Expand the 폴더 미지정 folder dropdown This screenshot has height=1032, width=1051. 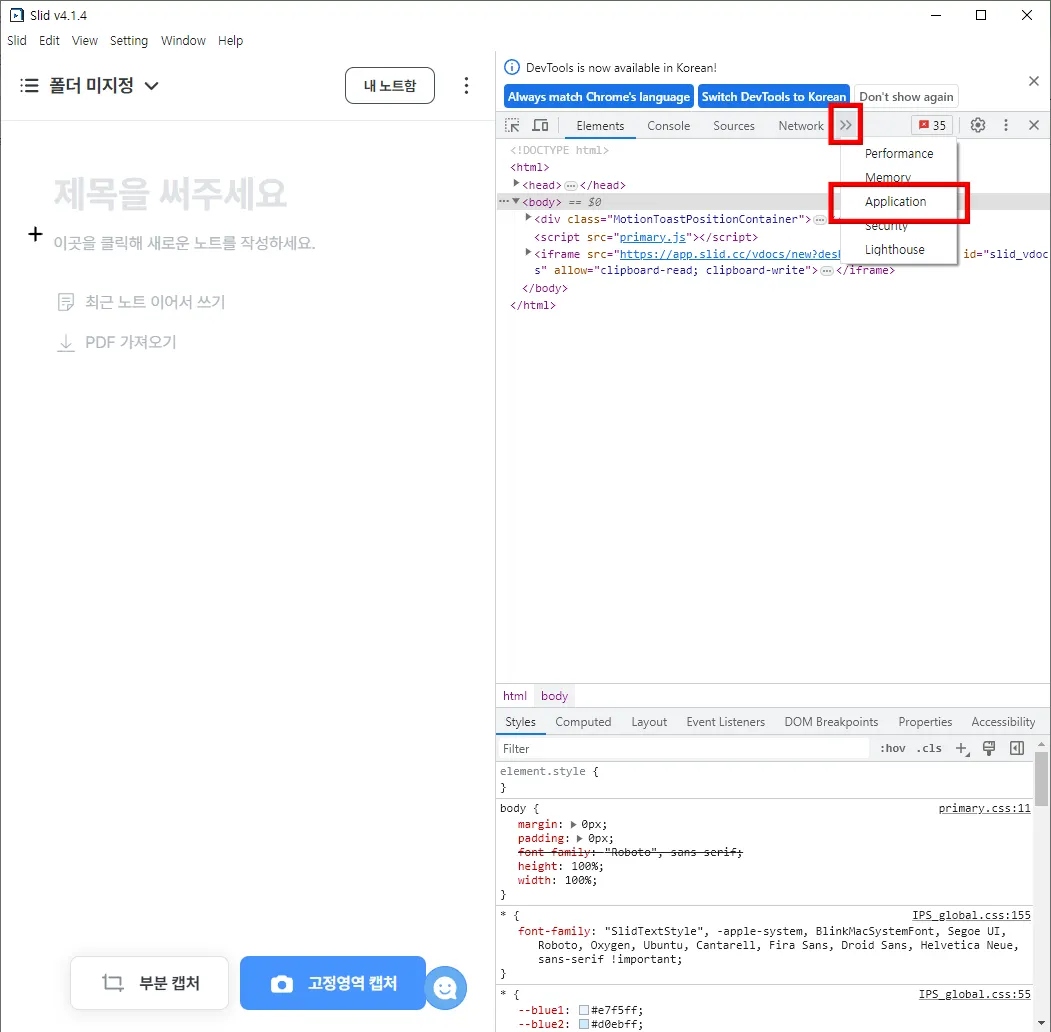click(x=151, y=86)
